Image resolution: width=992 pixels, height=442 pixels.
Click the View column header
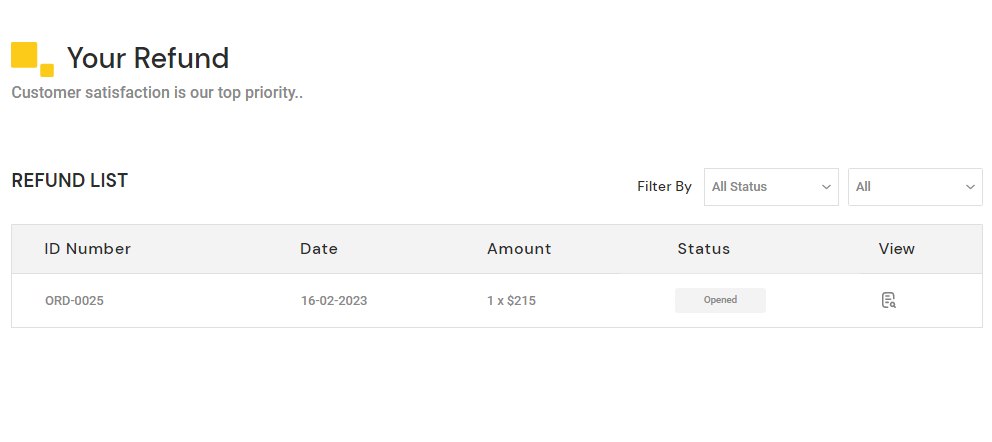897,249
